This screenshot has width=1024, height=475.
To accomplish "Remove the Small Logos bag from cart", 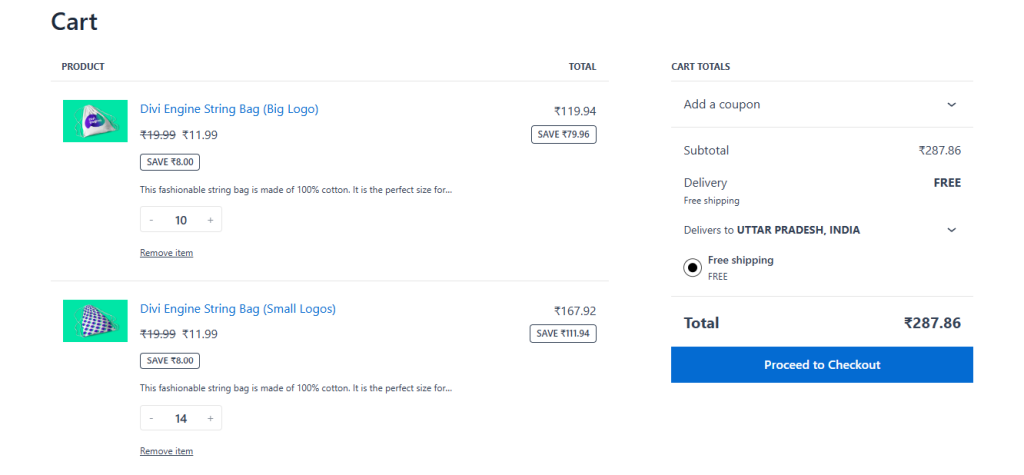I will [x=166, y=452].
